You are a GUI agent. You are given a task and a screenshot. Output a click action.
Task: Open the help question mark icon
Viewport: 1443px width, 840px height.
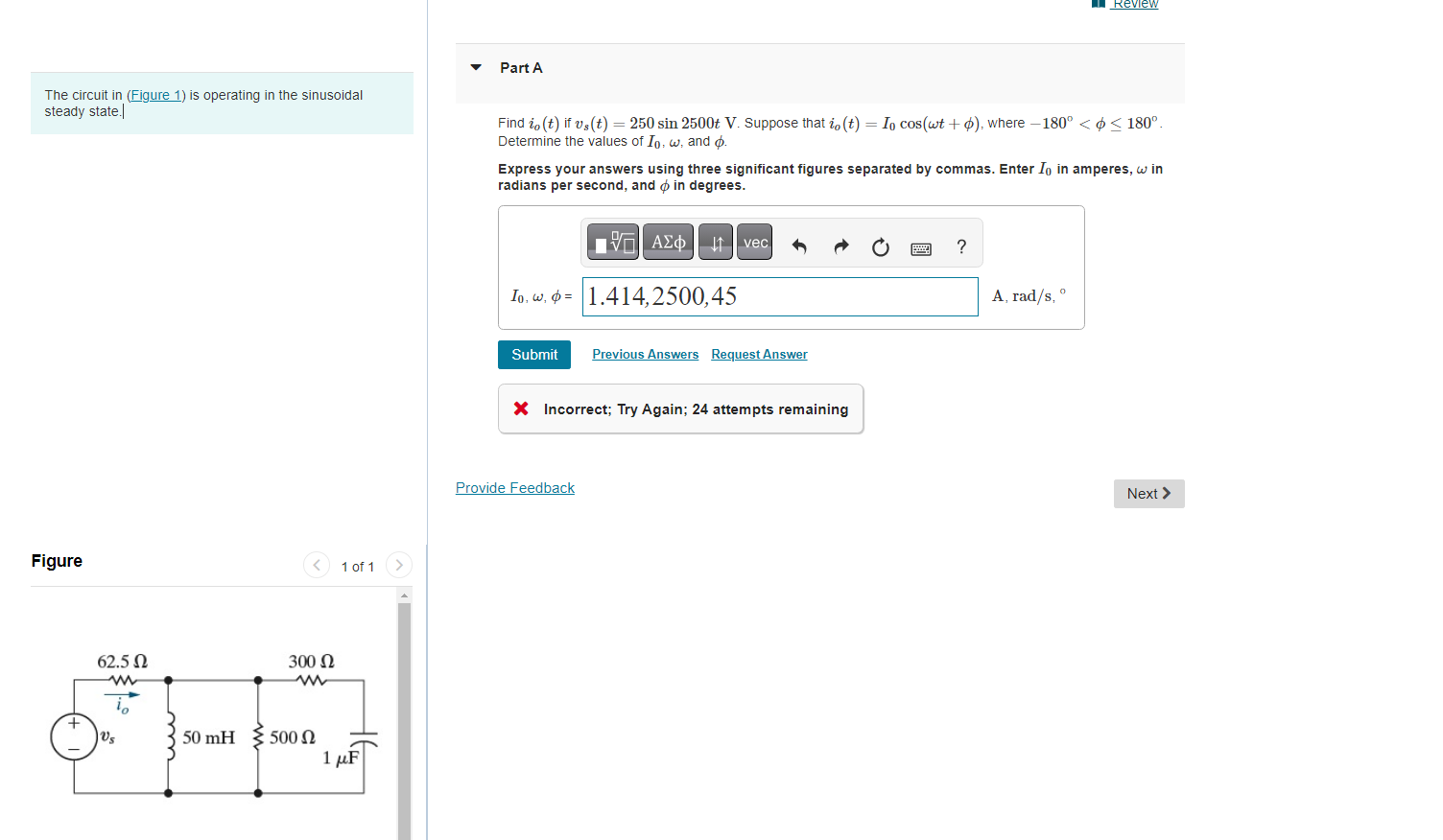961,246
